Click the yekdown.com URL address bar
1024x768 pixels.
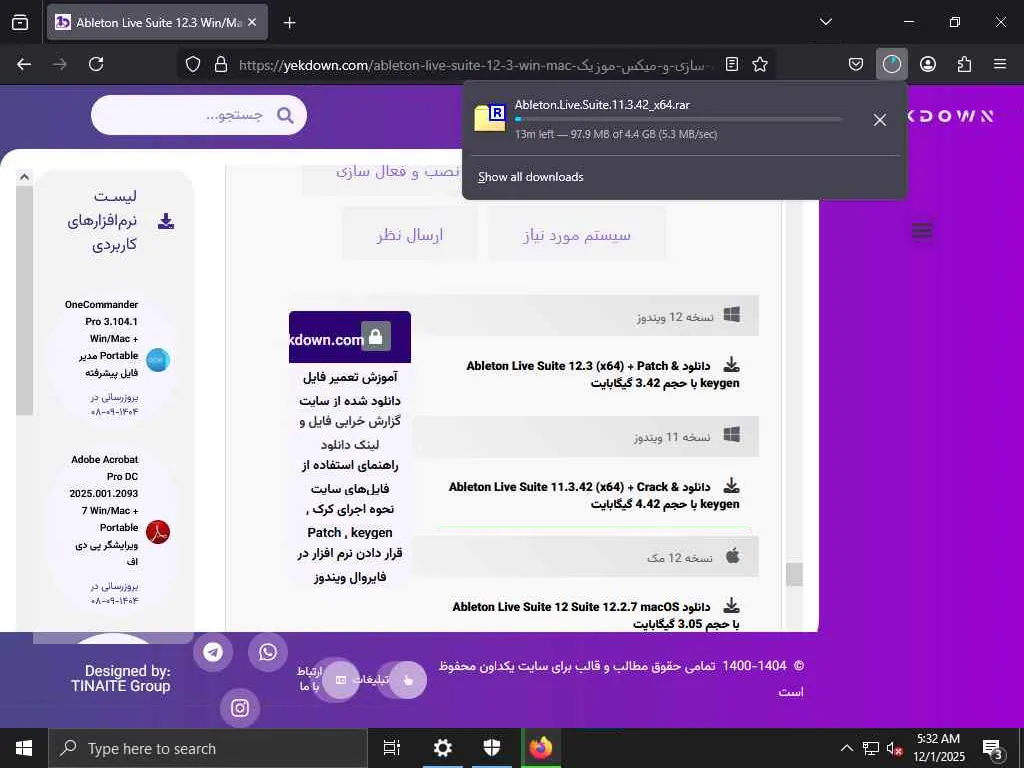(475, 65)
